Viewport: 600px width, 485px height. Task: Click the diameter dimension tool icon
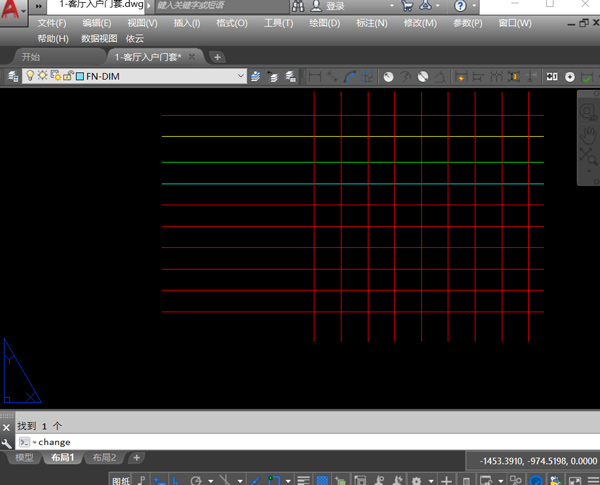pyautogui.click(x=423, y=76)
